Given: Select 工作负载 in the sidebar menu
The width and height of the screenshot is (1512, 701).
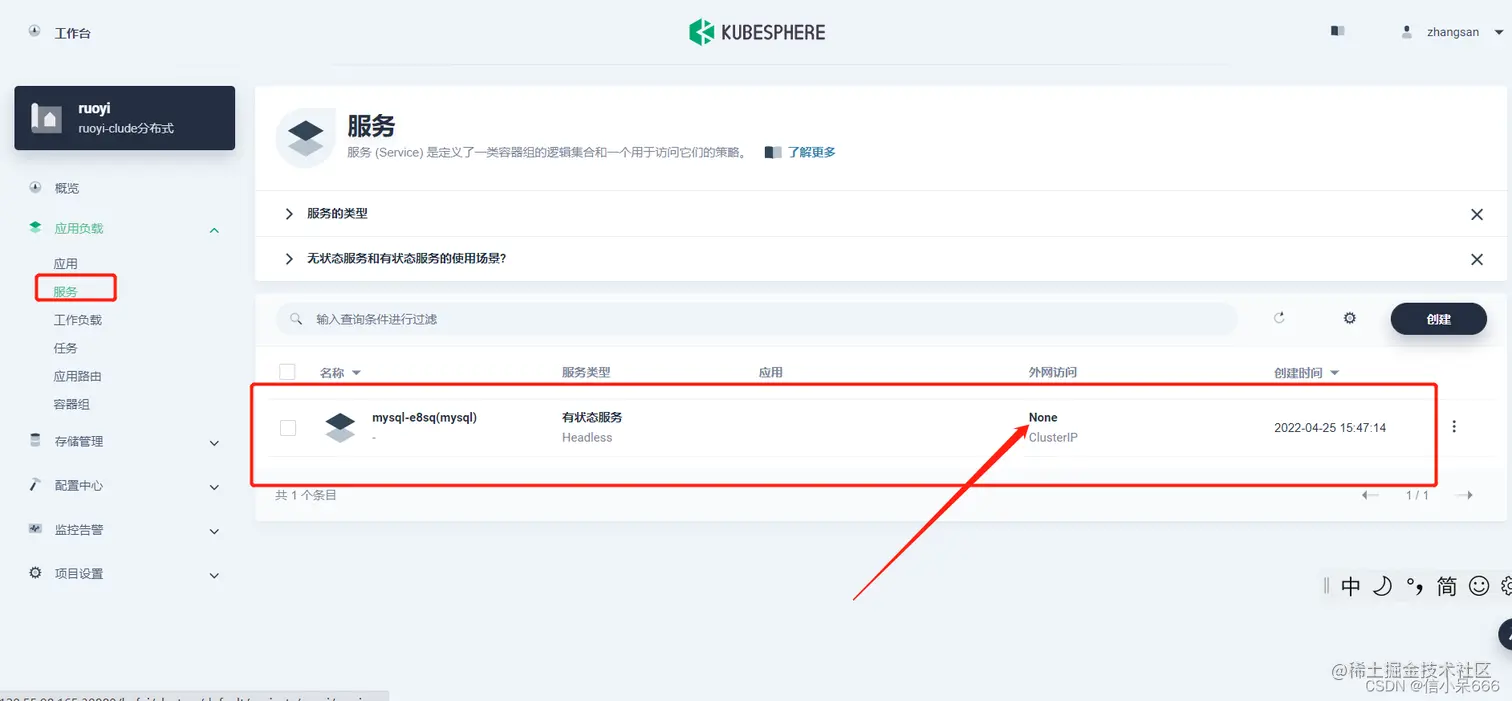Looking at the screenshot, I should [78, 319].
